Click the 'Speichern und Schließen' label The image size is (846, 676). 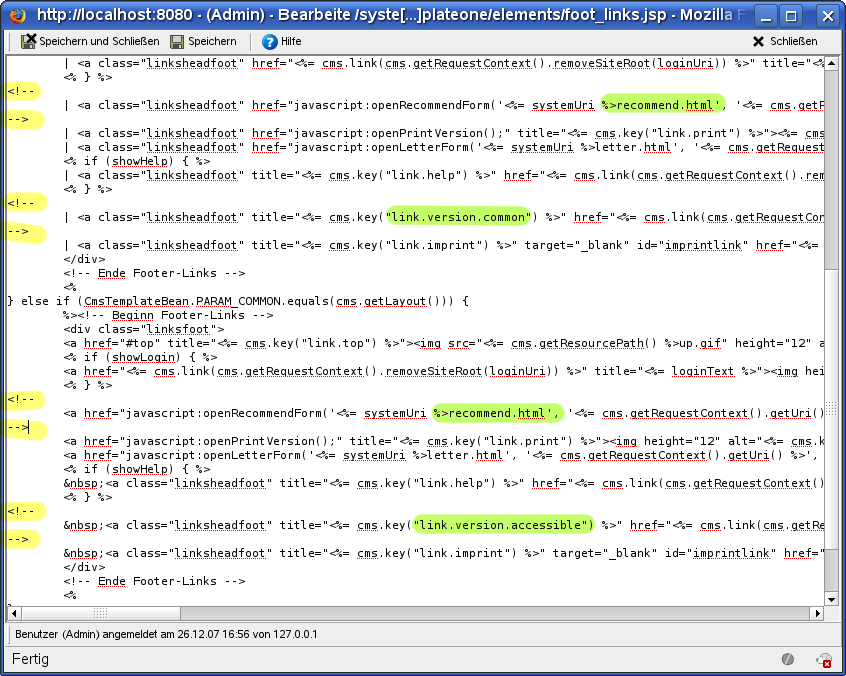click(99, 42)
